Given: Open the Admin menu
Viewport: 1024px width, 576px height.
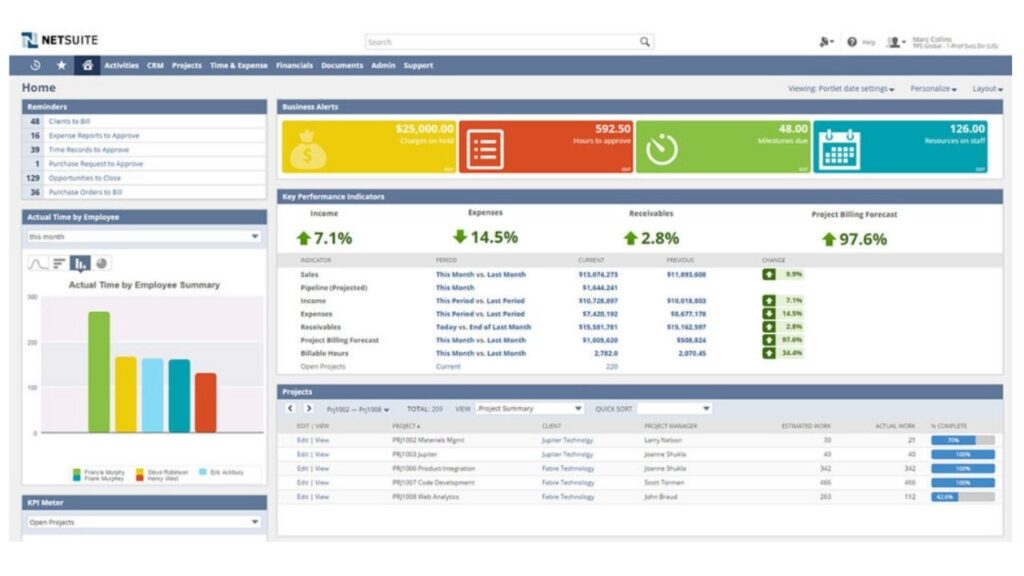Looking at the screenshot, I should coord(383,65).
